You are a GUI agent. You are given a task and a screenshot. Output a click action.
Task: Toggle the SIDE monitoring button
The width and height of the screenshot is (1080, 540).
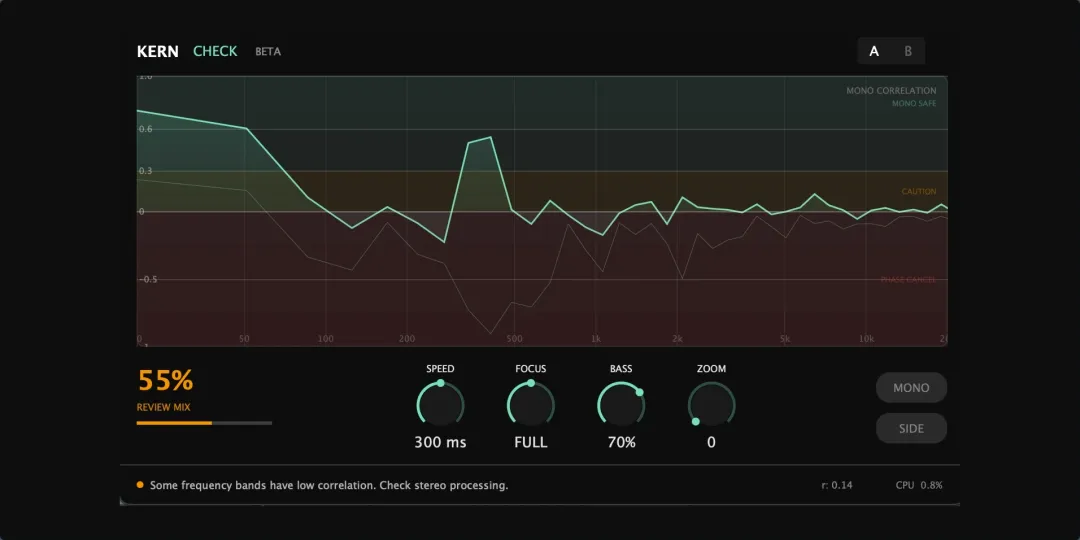(x=911, y=428)
